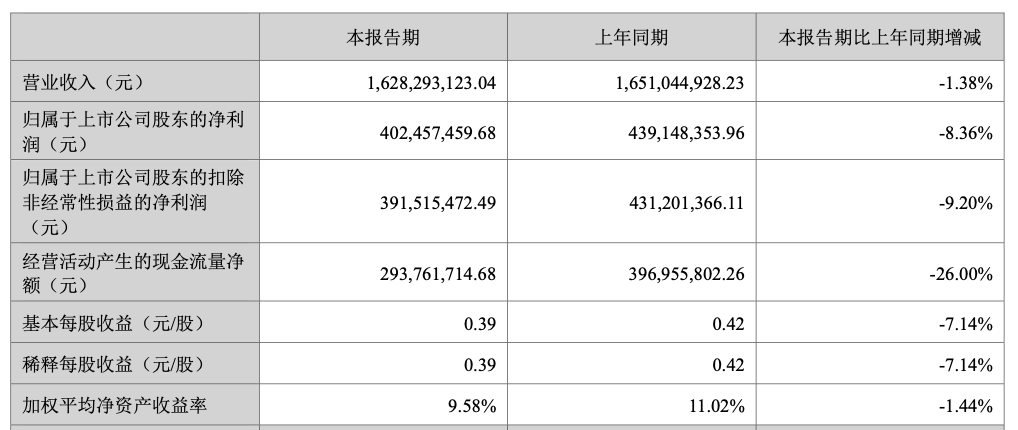Click 归属于上市公司股东的净利润 row label
This screenshot has height=430, width=1018.
point(133,132)
